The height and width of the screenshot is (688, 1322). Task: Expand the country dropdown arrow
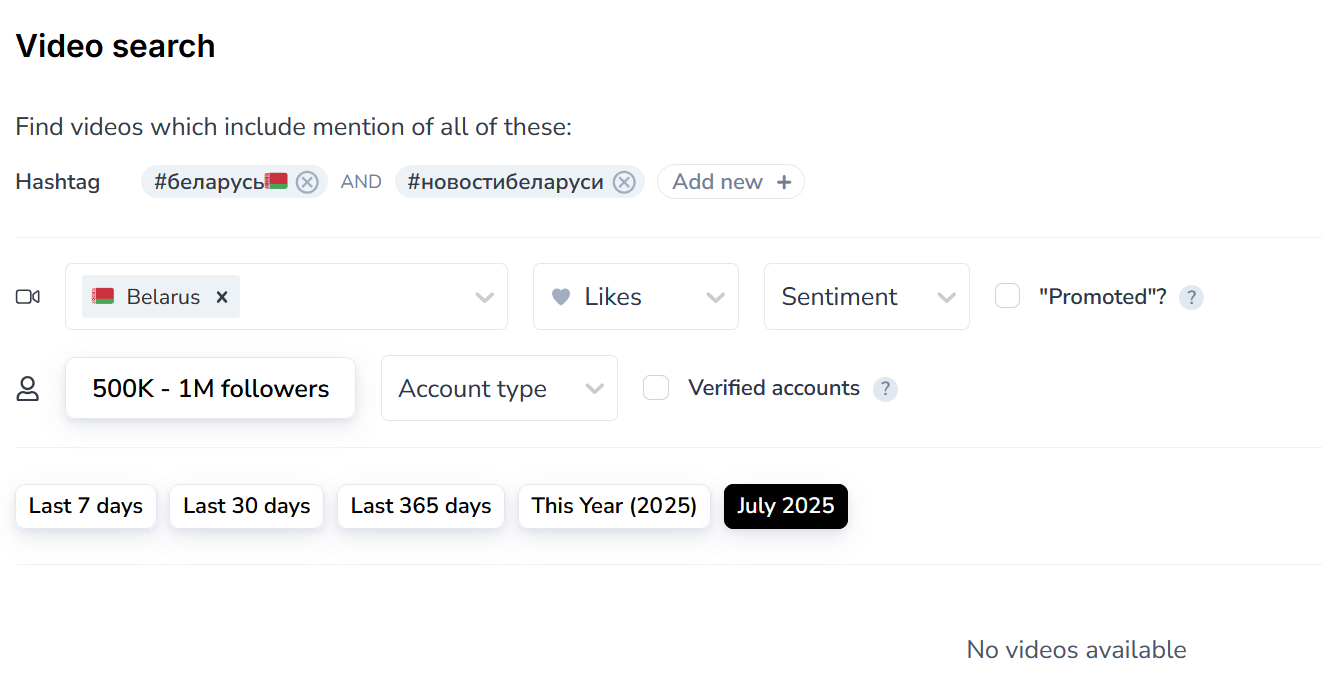[x=485, y=297]
